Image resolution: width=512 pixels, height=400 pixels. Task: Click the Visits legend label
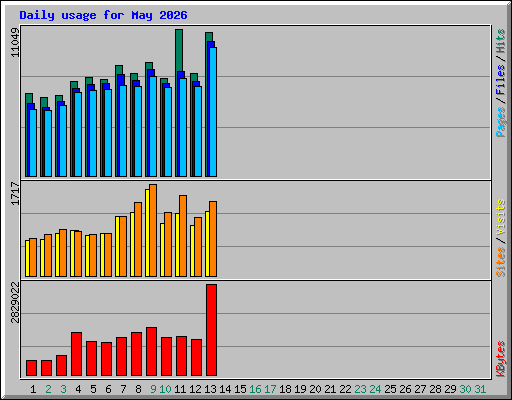[501, 218]
